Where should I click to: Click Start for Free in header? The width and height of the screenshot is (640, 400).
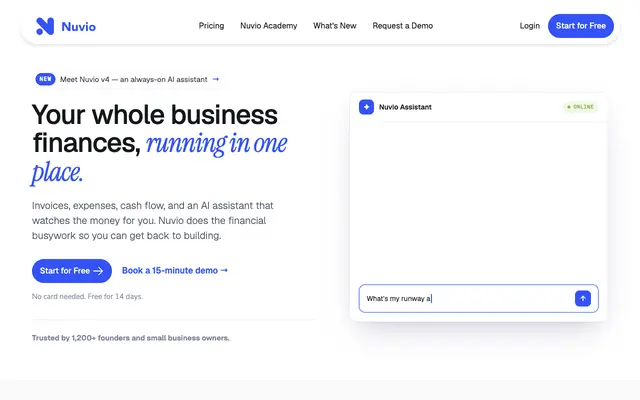click(581, 26)
